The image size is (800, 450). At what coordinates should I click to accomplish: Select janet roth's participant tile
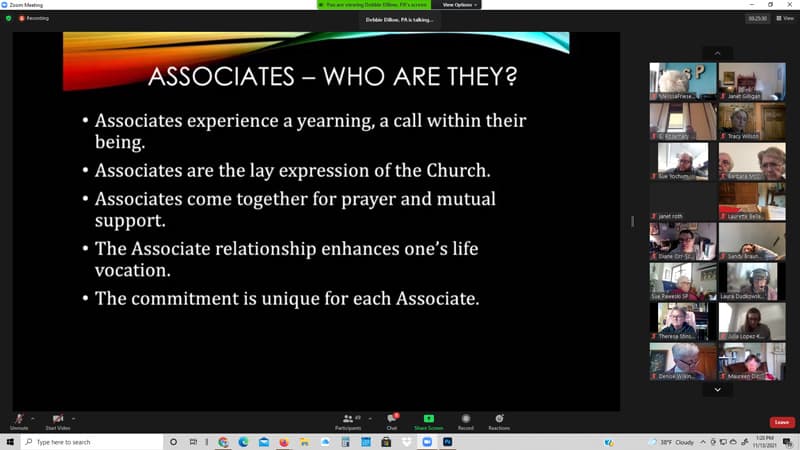pos(682,201)
